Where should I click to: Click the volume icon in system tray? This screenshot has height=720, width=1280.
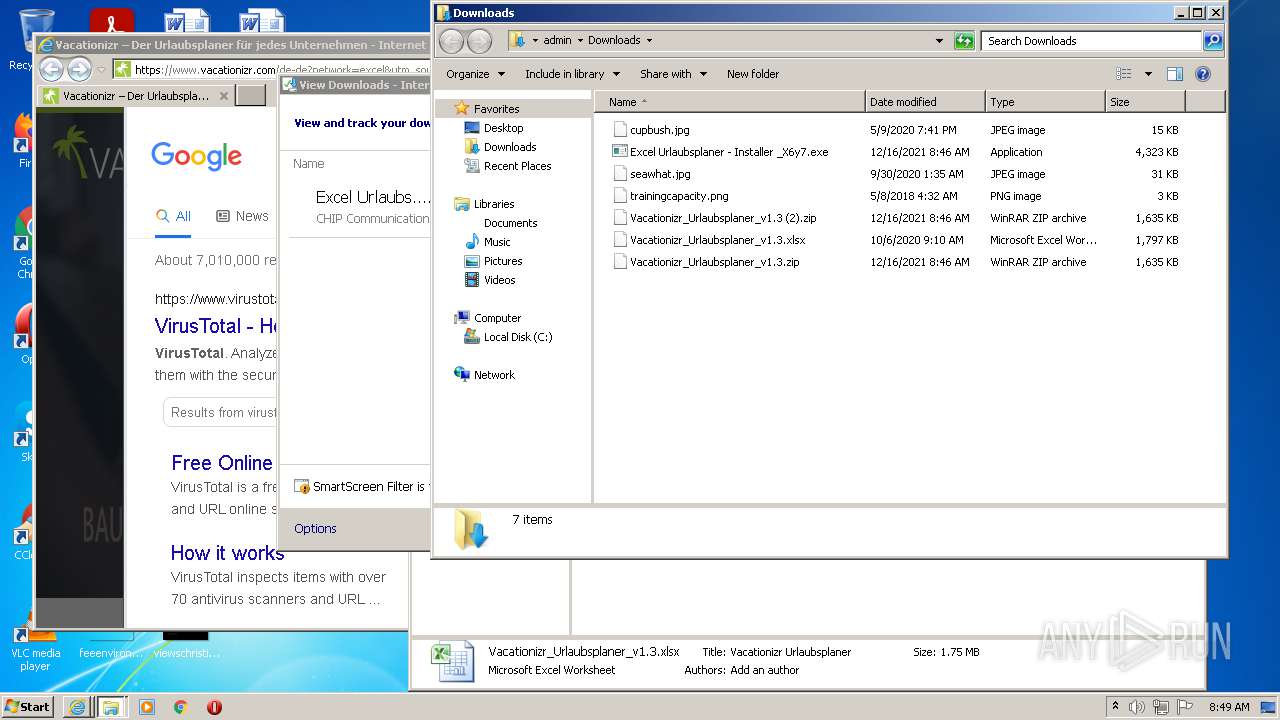1138,707
